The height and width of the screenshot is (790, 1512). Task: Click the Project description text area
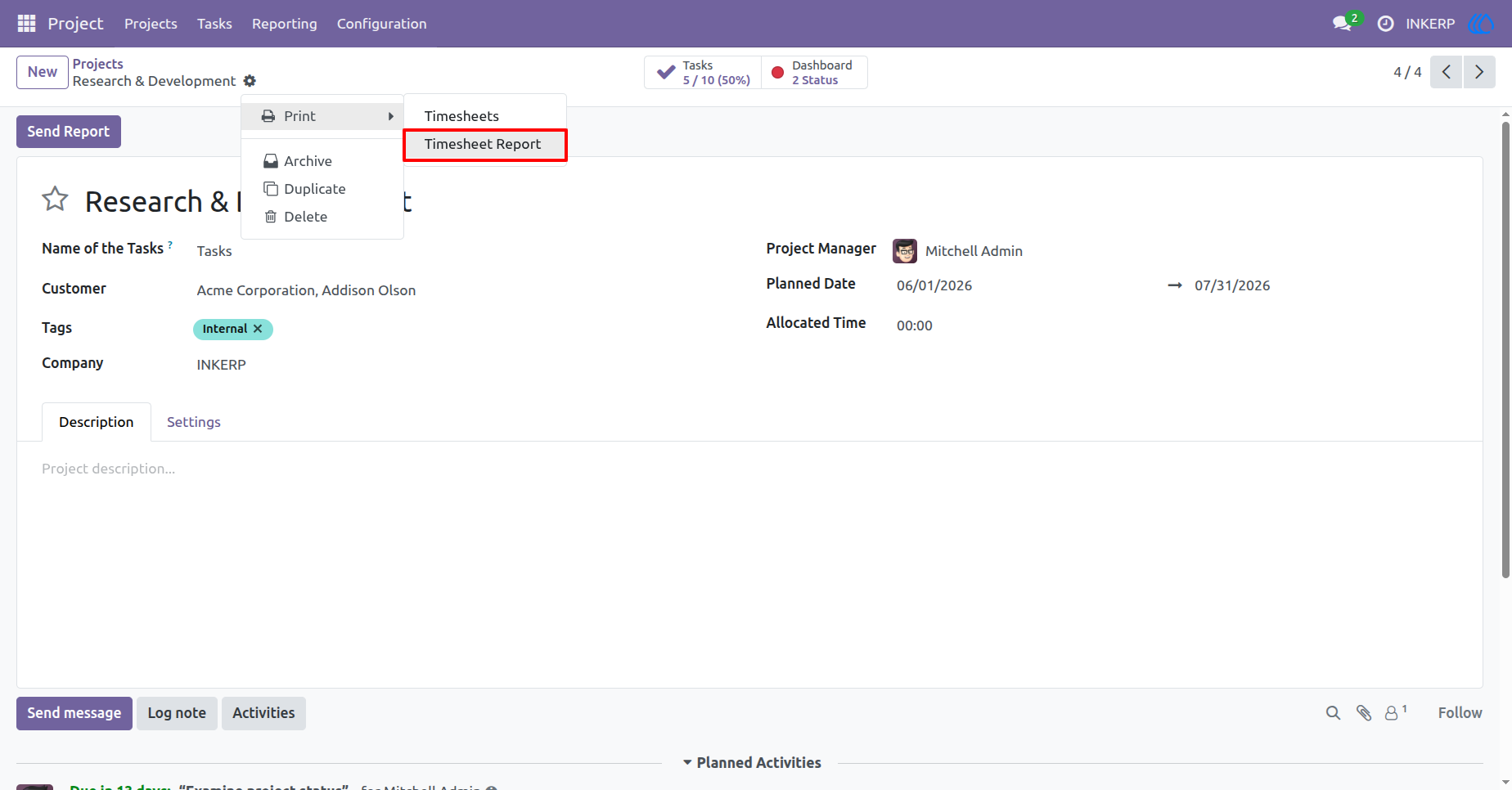coord(749,469)
